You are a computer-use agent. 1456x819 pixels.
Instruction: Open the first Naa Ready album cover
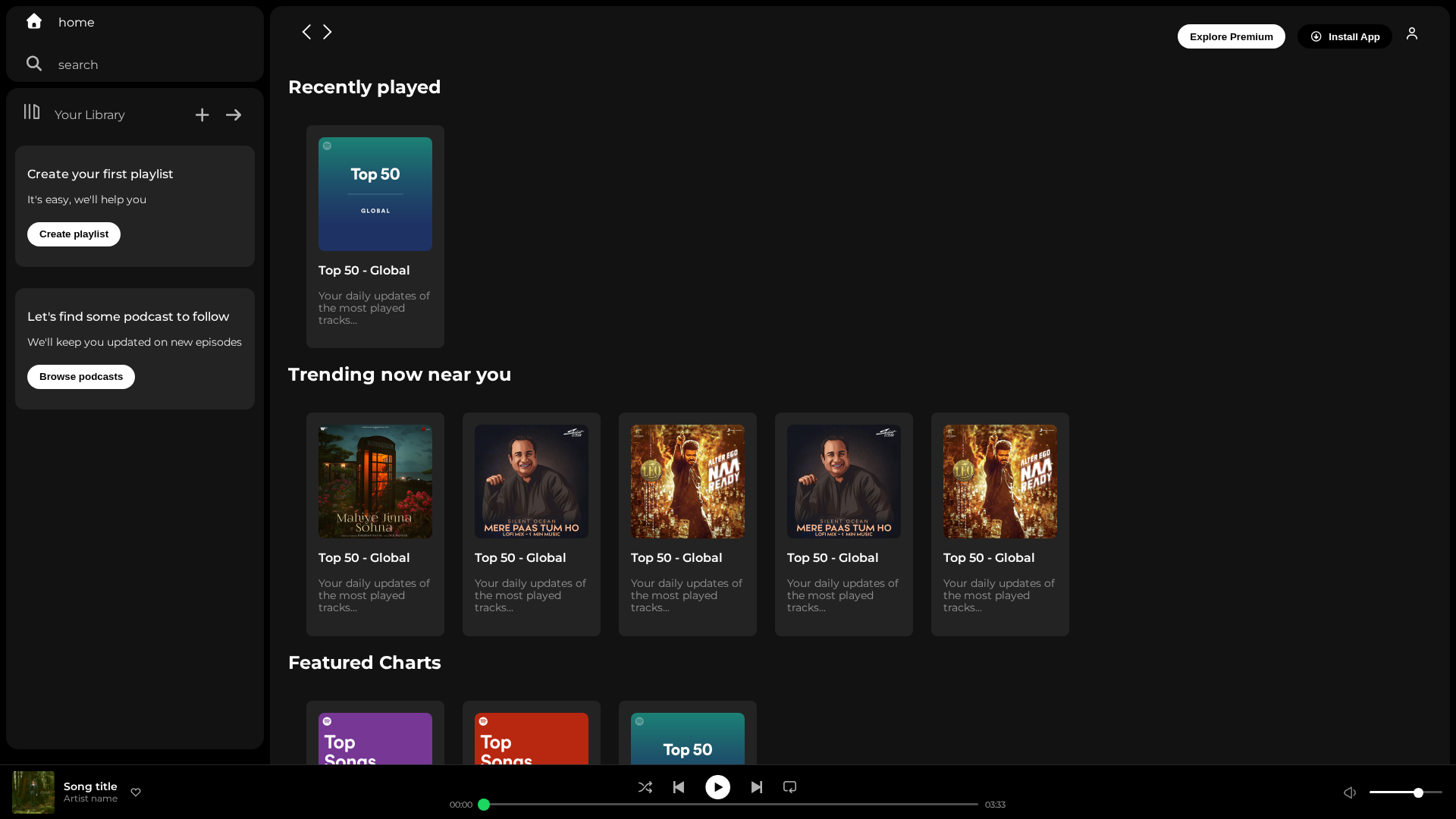688,482
